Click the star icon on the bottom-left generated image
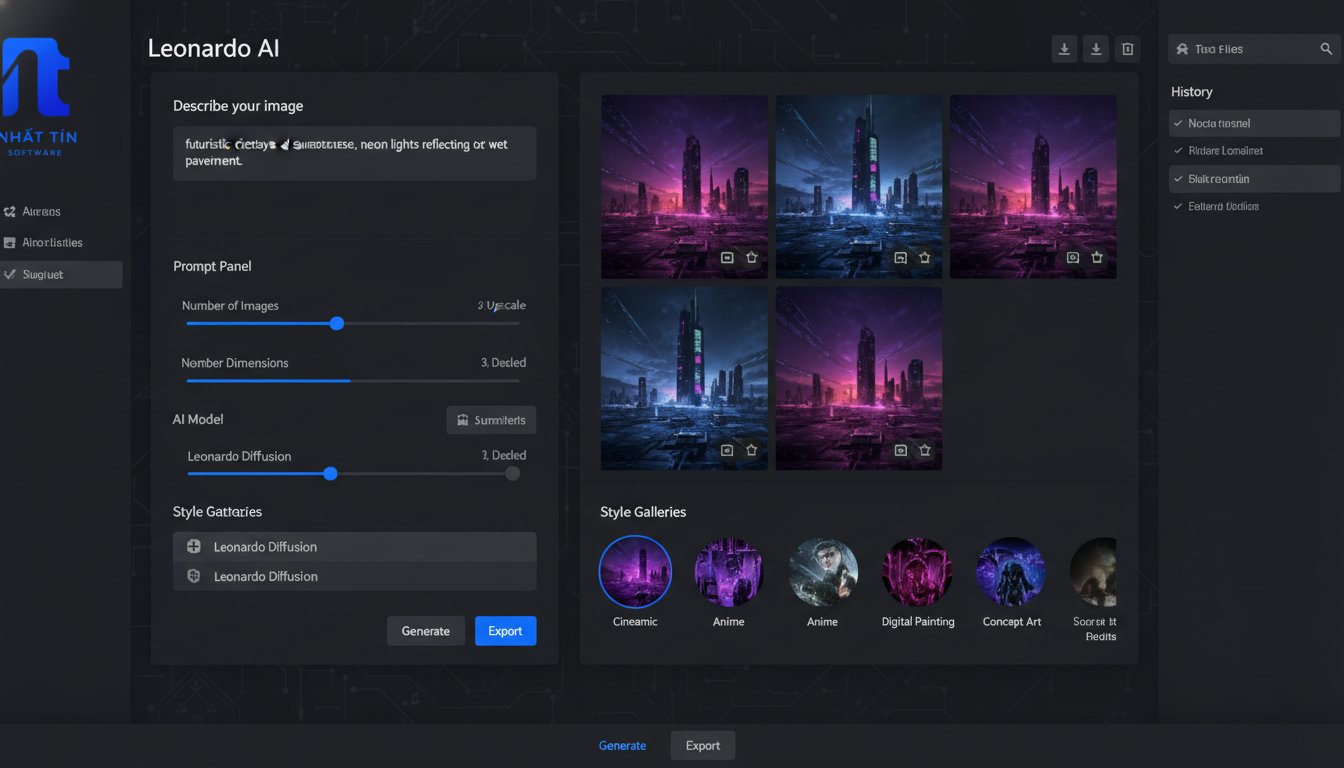This screenshot has height=768, width=1344. 752,451
